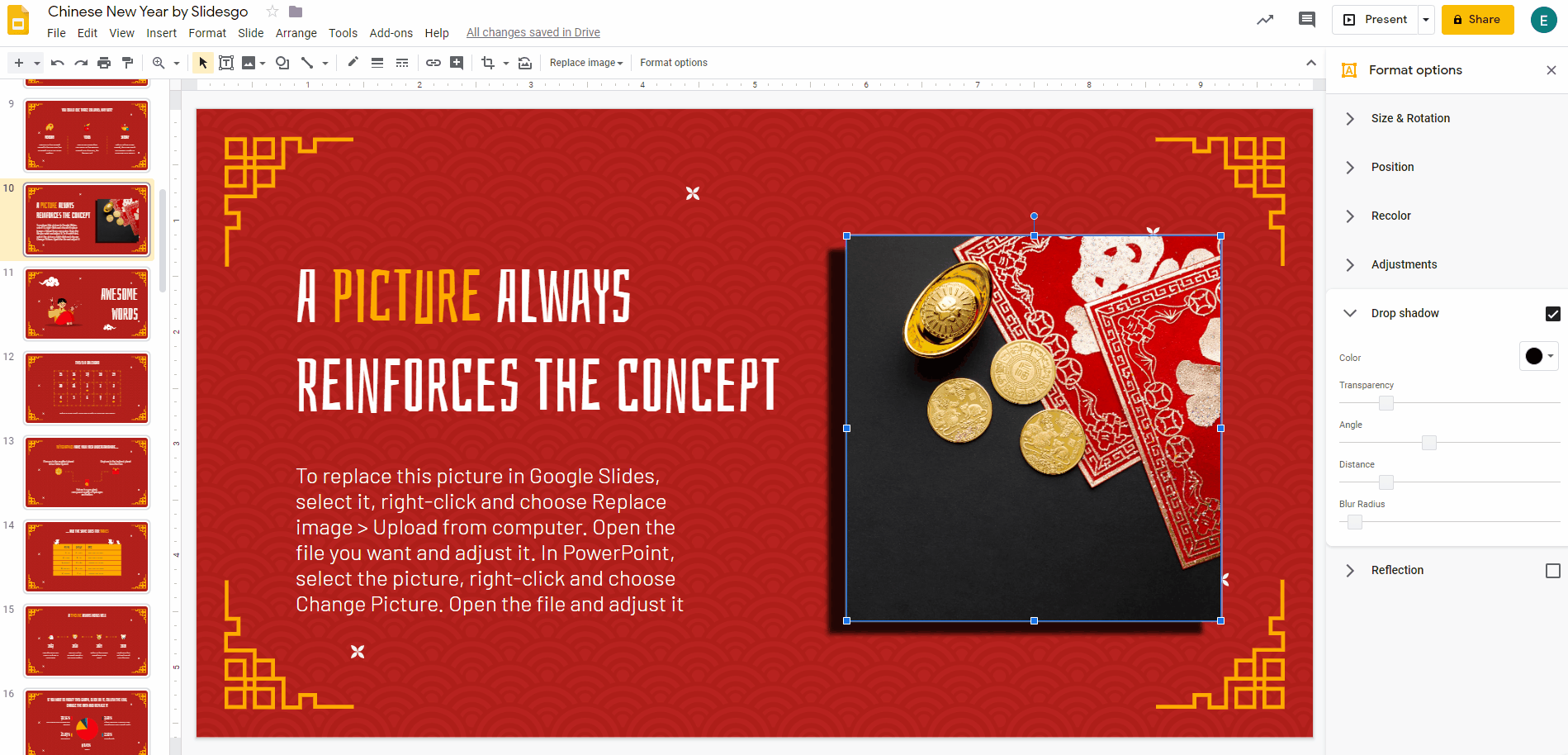The height and width of the screenshot is (755, 1568).
Task: Collapse the Drop shadow section
Action: tap(1350, 313)
